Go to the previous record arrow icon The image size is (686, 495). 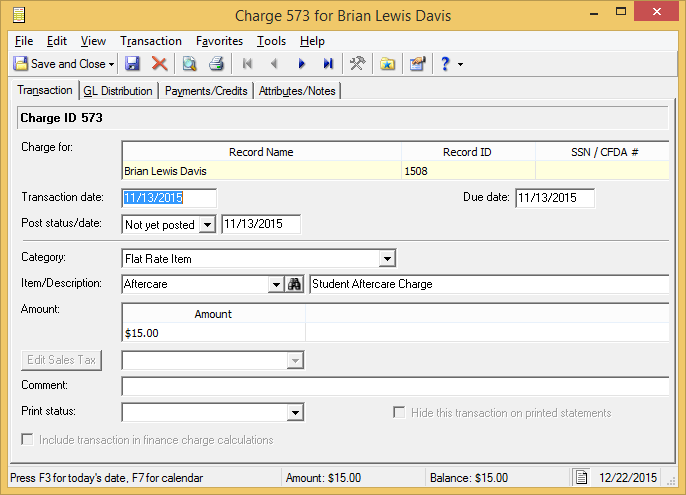coord(274,64)
